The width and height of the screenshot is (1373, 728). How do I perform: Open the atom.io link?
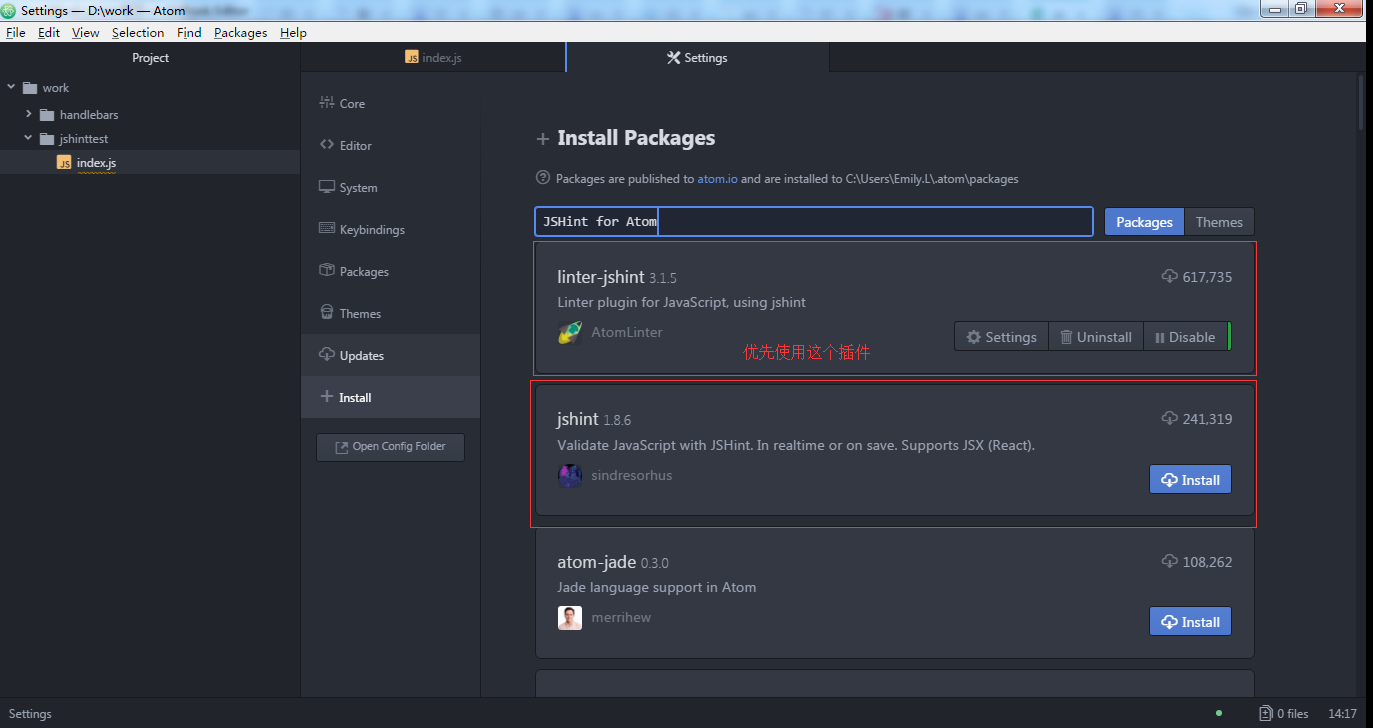(717, 179)
